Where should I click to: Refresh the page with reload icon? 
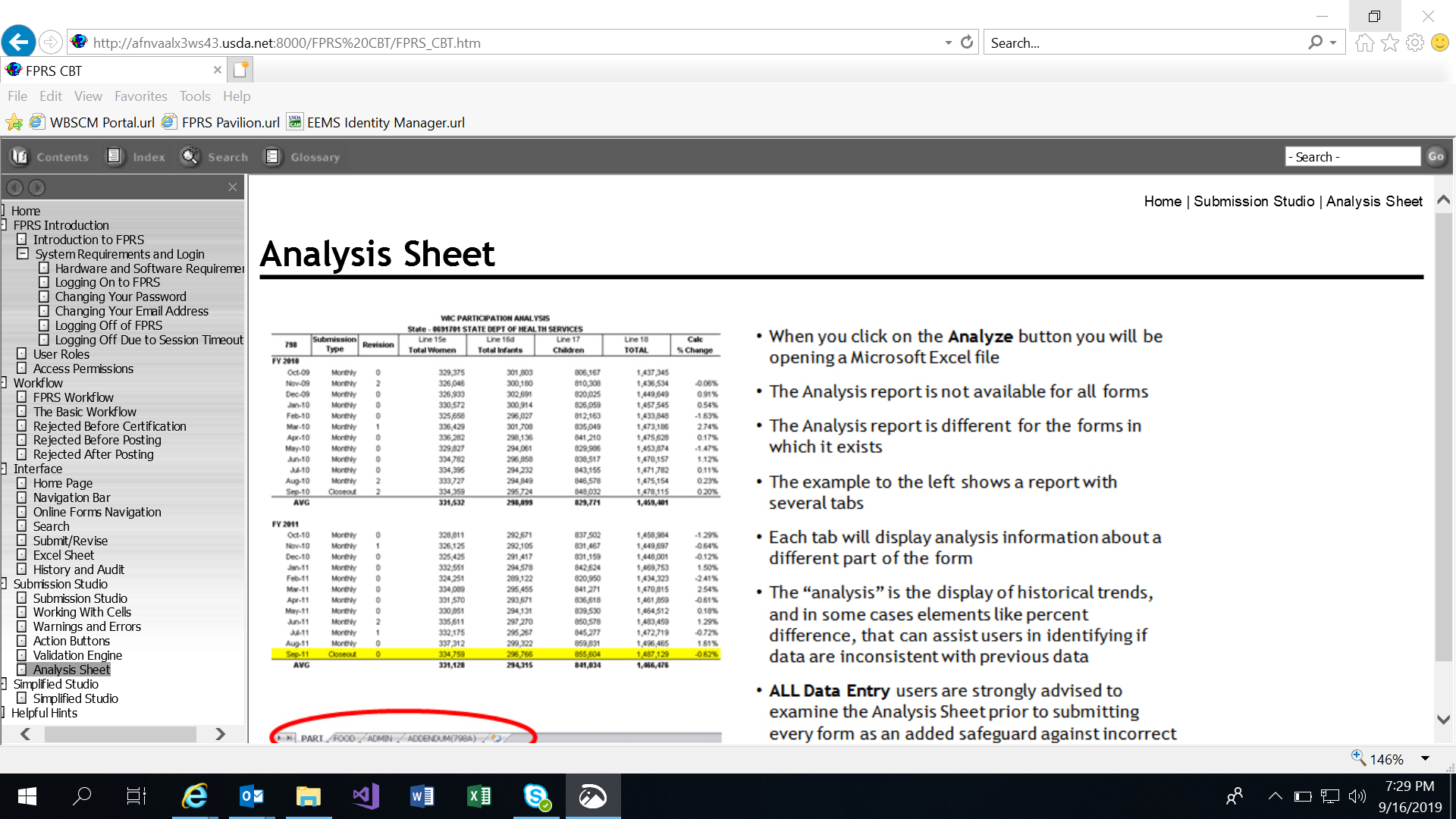[967, 42]
